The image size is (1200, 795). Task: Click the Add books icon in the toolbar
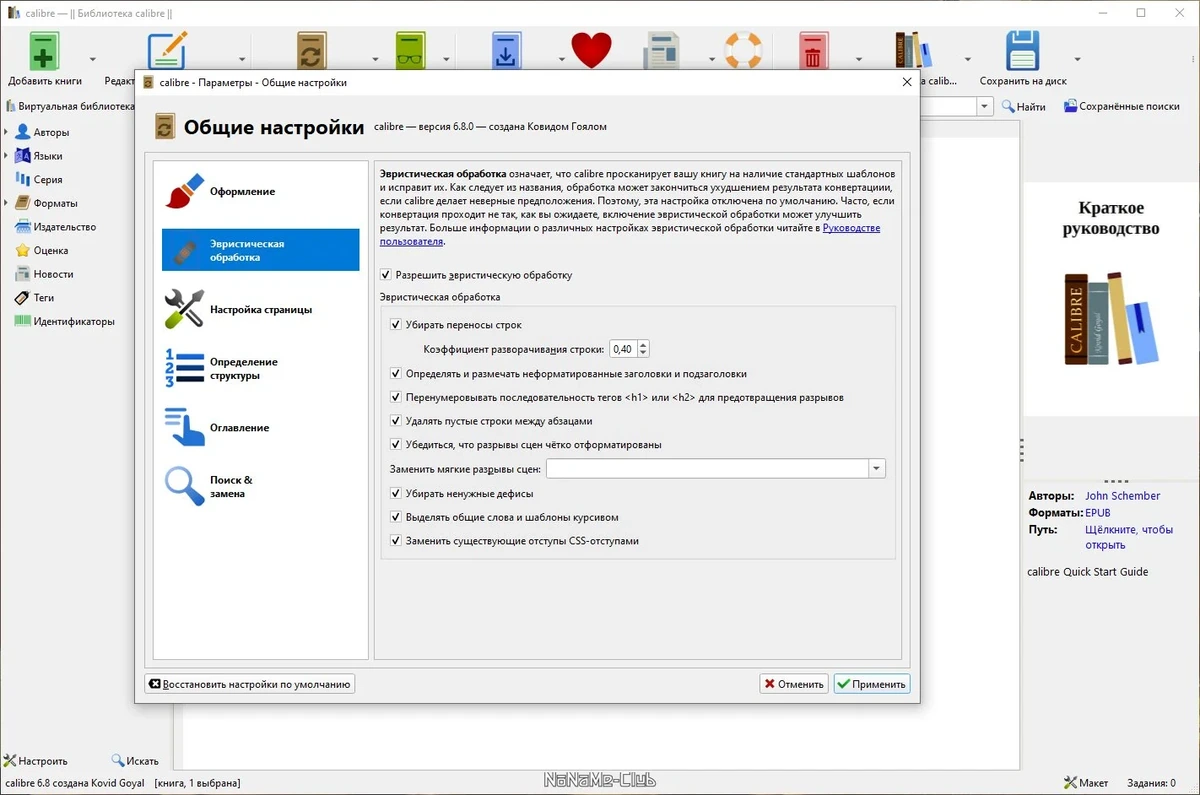(45, 51)
